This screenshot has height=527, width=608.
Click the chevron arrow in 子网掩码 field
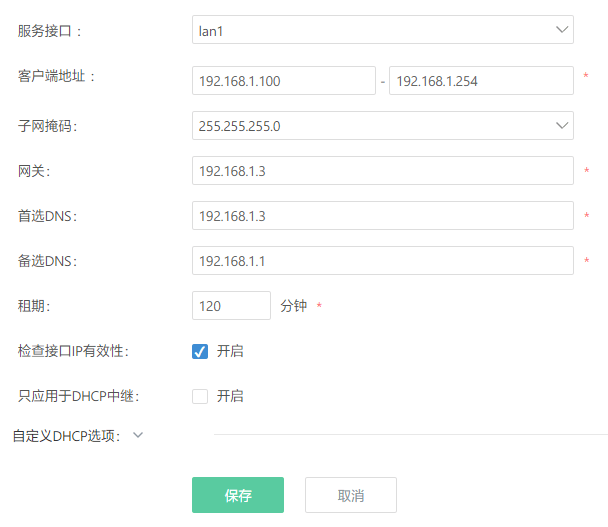coord(561,126)
